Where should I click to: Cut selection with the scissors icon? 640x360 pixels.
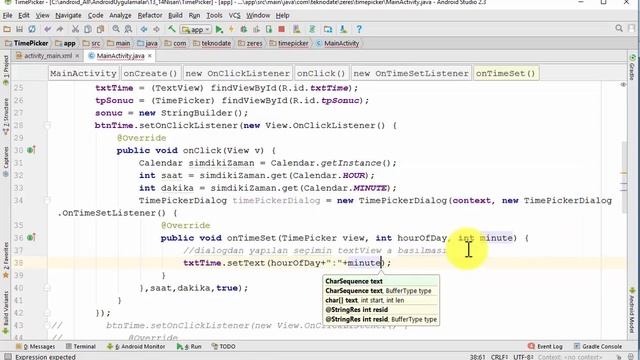(75, 29)
